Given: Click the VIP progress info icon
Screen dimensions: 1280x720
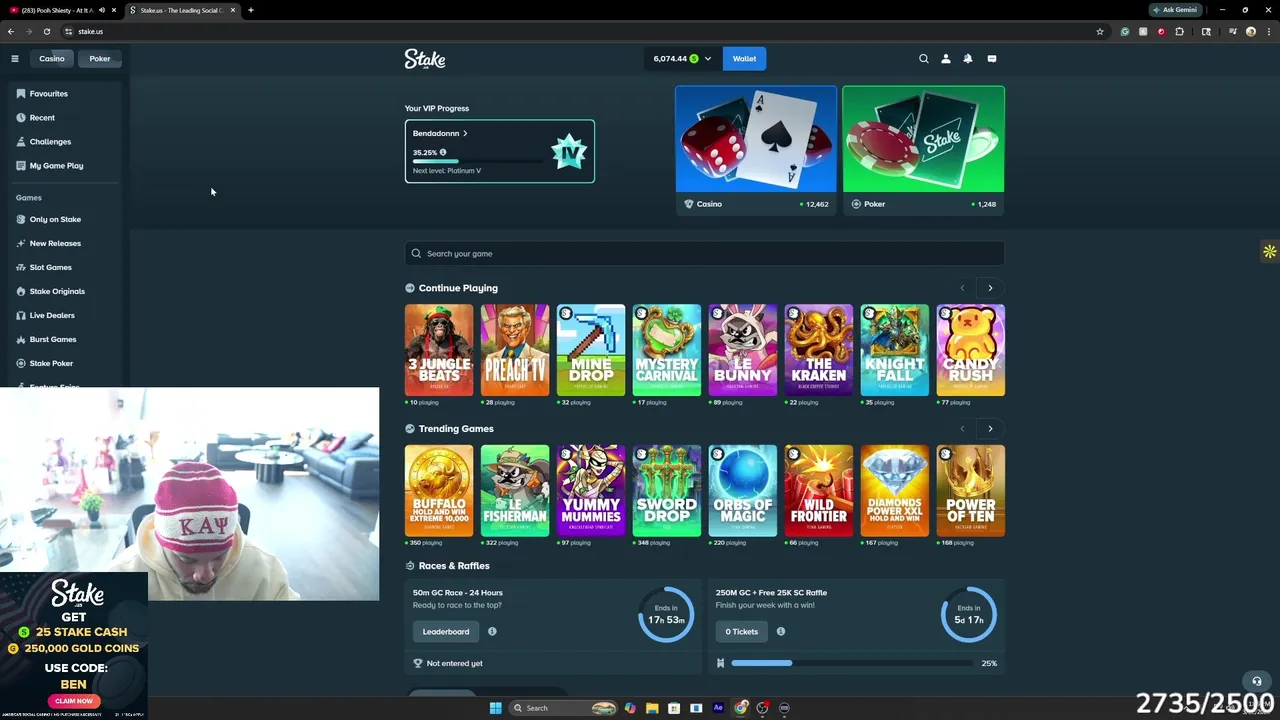Looking at the screenshot, I should (443, 153).
